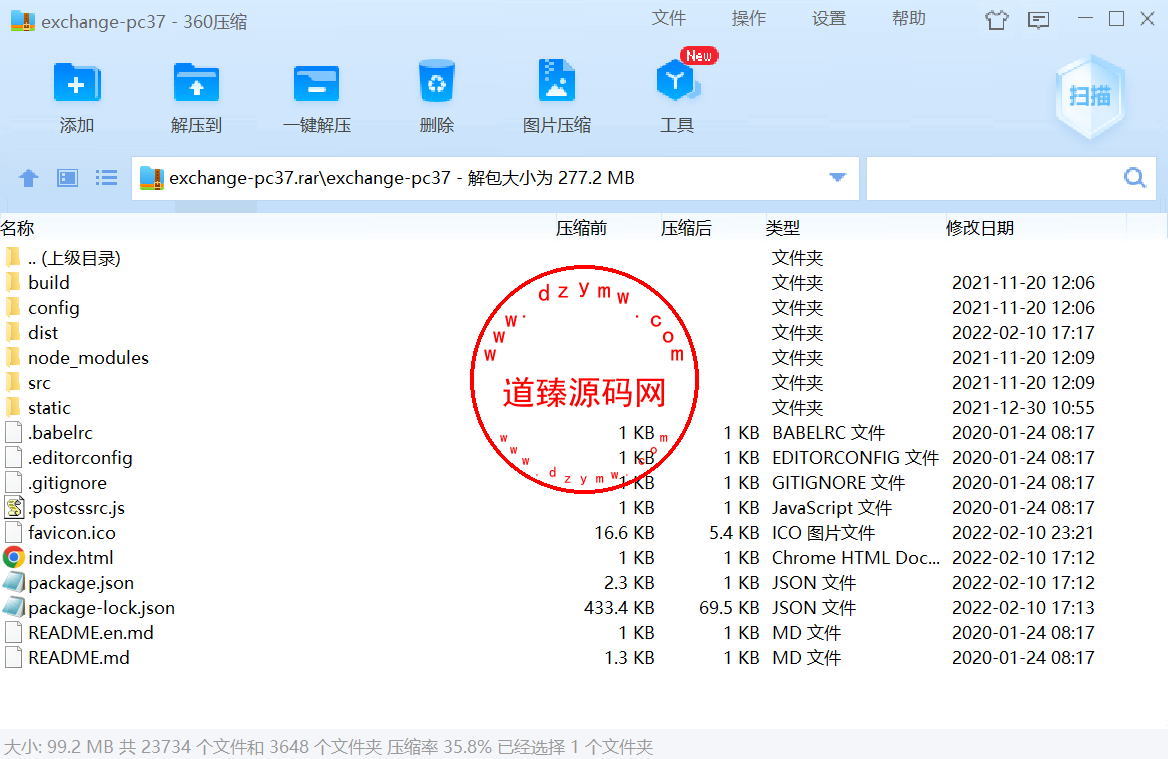Viewport: 1168px width, 759px height.
Task: Click the 2021-12-30 10:55 date cell
Action: click(1023, 408)
